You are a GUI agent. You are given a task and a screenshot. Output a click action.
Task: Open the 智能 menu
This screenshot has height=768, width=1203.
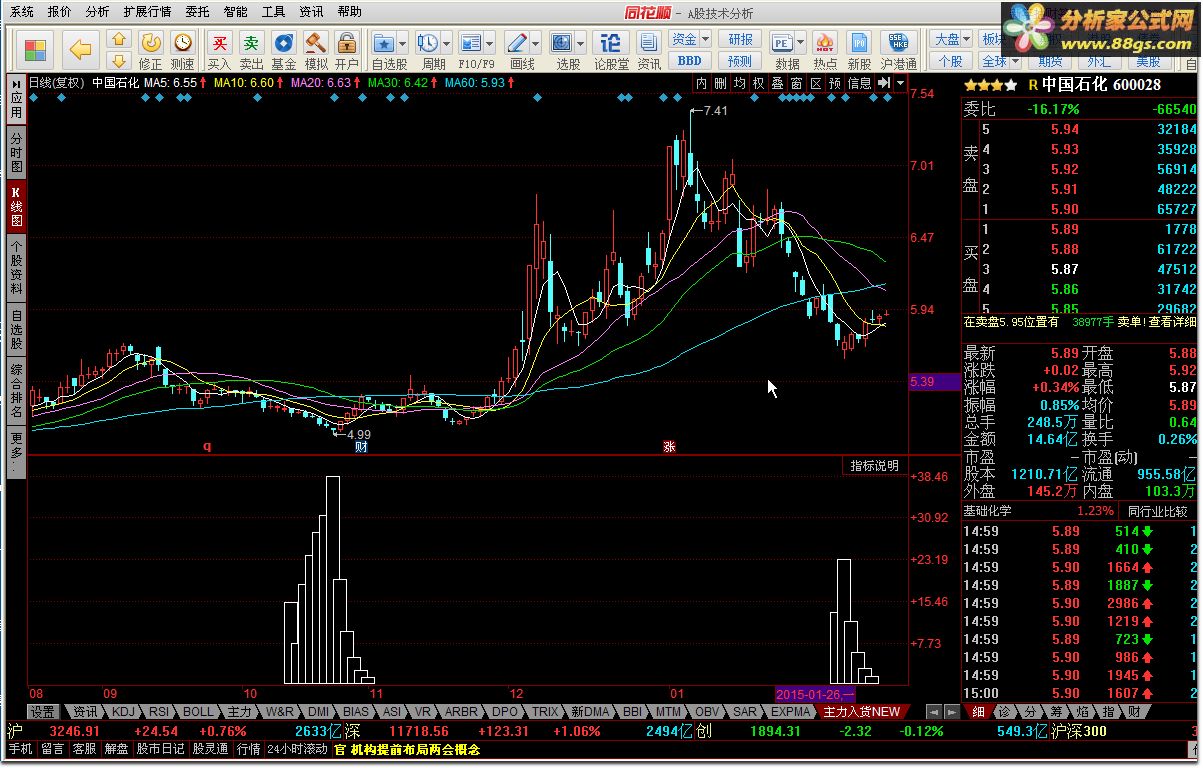point(235,12)
